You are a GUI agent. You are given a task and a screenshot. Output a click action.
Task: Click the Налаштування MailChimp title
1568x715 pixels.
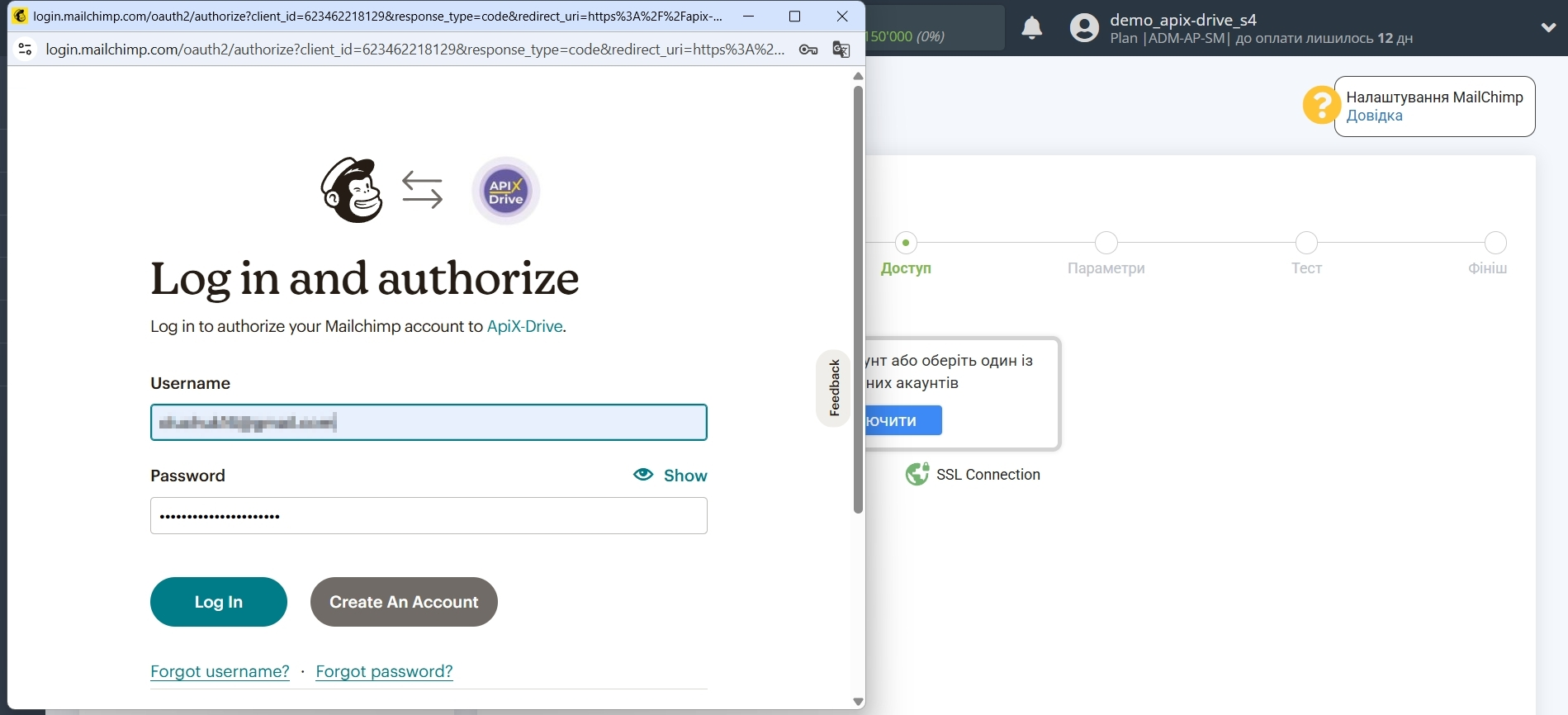(x=1434, y=97)
